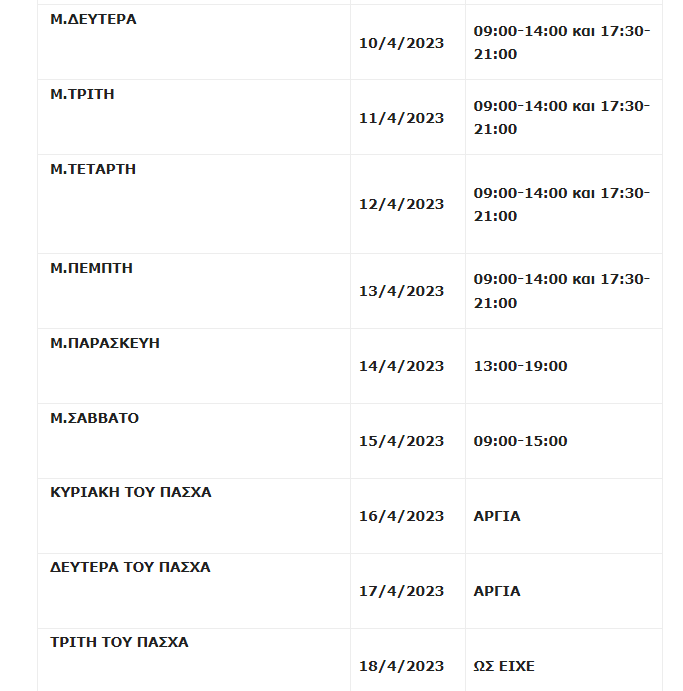Select the Μ.ΤΡΙΤΗ row label
Image resolution: width=683 pixels, height=691 pixels.
[x=83, y=95]
